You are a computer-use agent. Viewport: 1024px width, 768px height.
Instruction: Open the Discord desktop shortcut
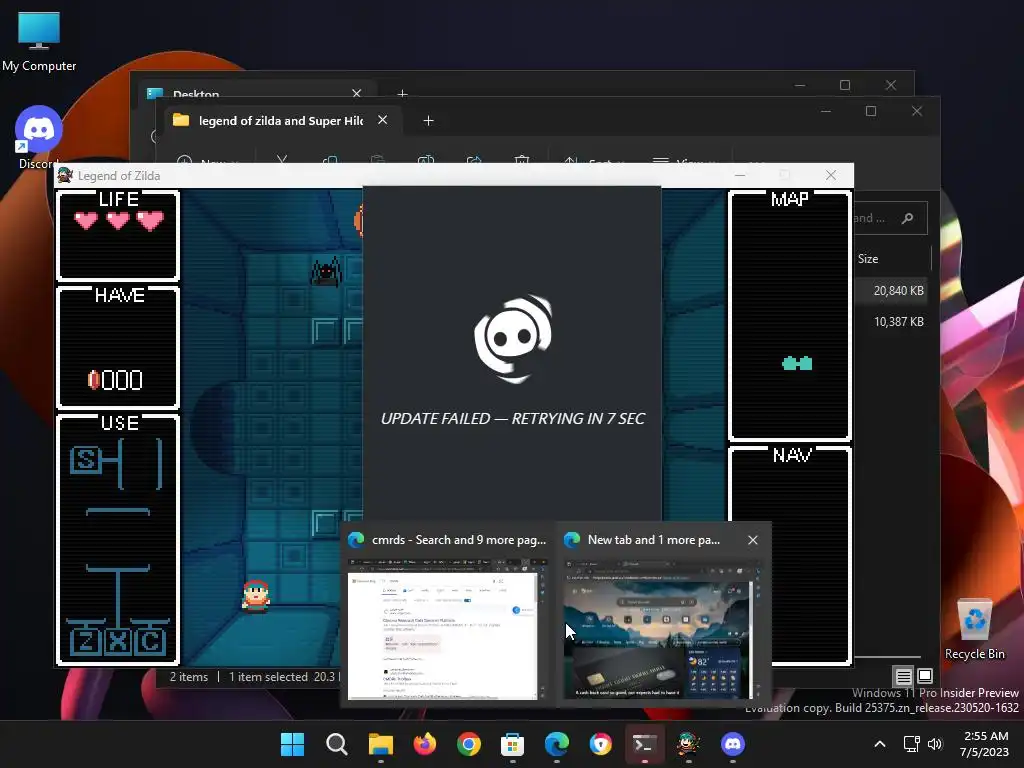pos(39,137)
